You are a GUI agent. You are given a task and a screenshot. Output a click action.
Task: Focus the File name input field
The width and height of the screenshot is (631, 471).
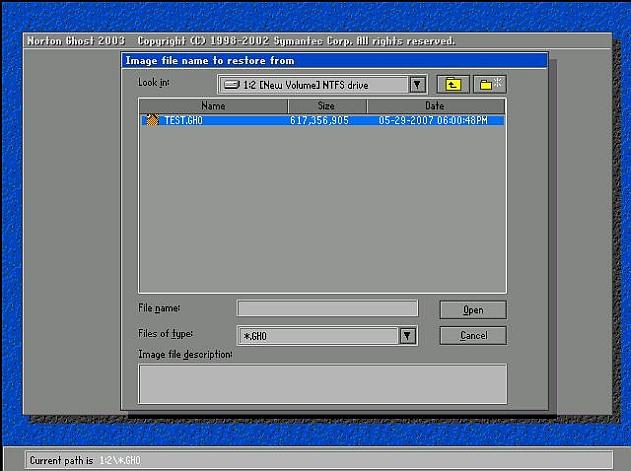pos(327,309)
